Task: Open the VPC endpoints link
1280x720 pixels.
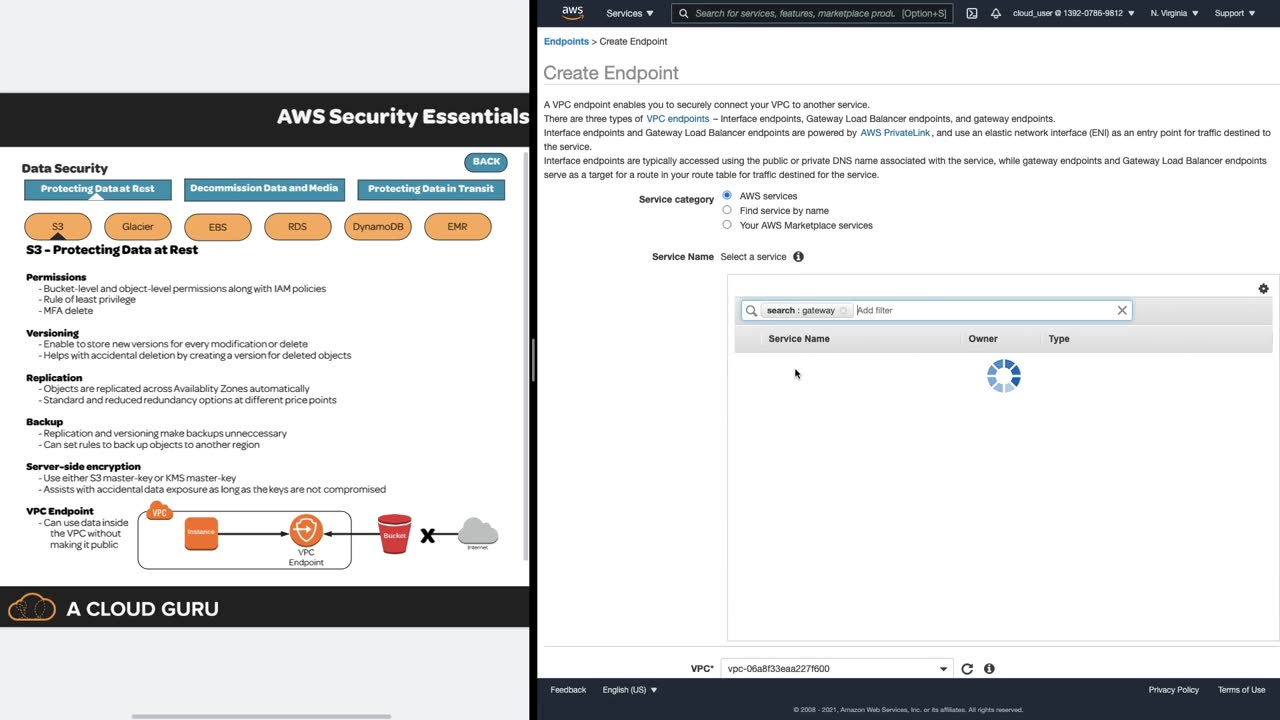Action: [678, 118]
